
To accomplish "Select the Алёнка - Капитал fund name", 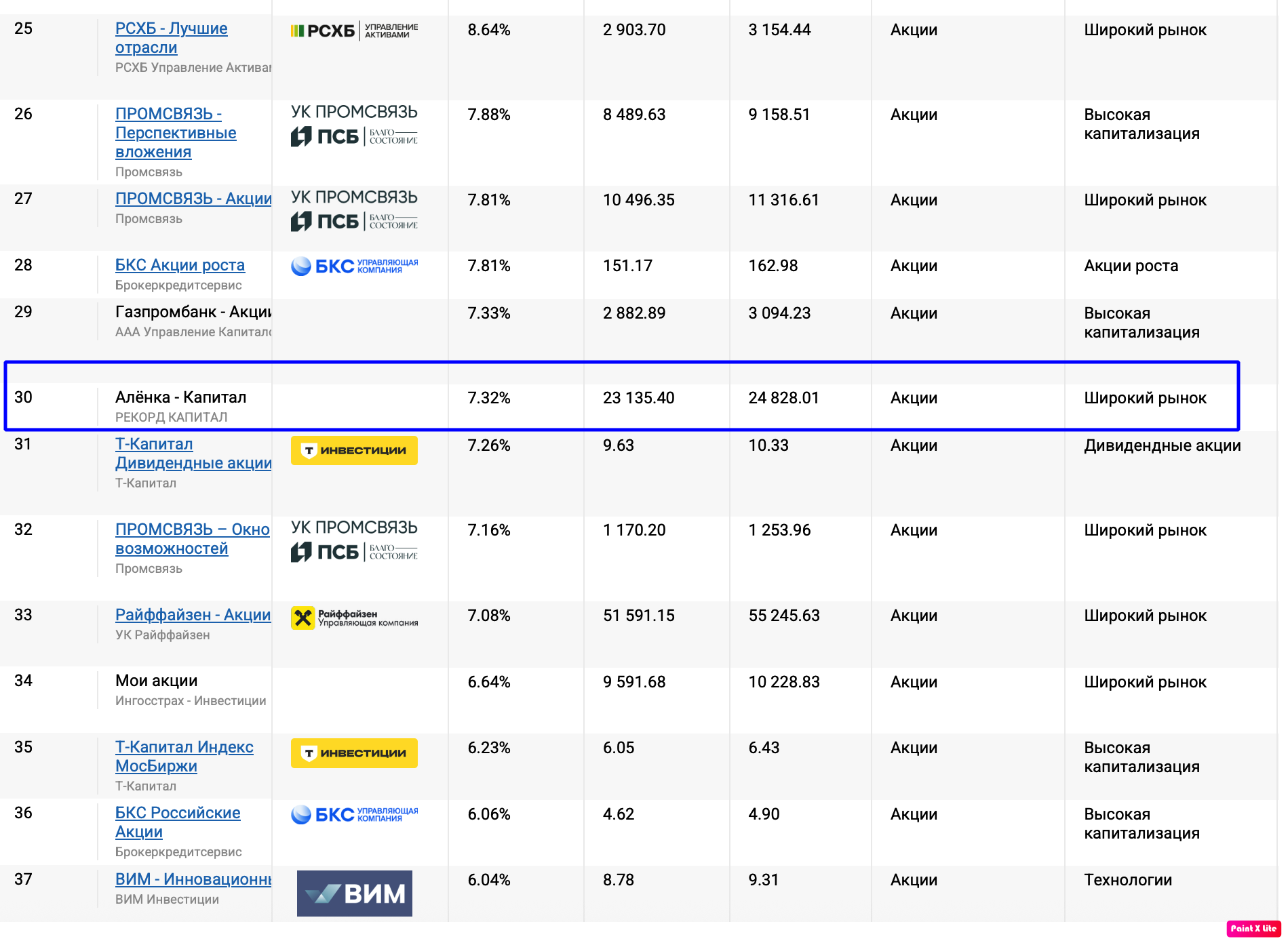I will point(180,397).
